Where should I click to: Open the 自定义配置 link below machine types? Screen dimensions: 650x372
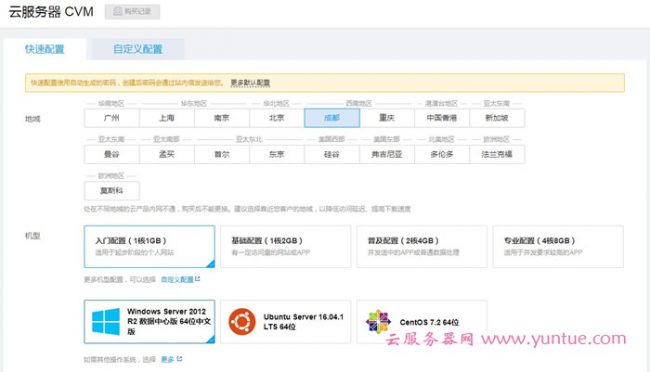pyautogui.click(x=180, y=280)
